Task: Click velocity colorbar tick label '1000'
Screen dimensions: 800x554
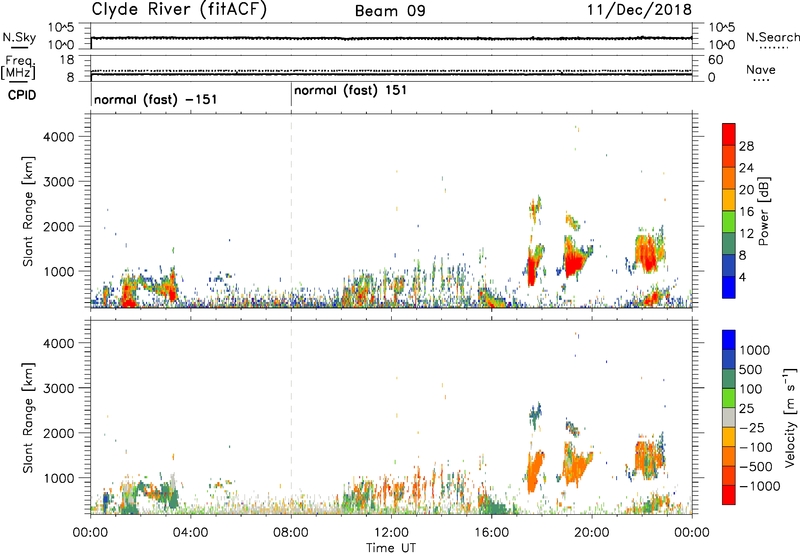Action: 755,350
